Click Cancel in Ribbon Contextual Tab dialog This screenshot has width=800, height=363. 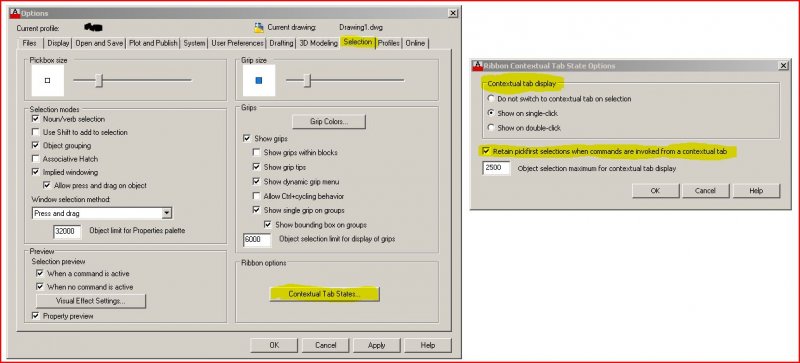tap(706, 190)
